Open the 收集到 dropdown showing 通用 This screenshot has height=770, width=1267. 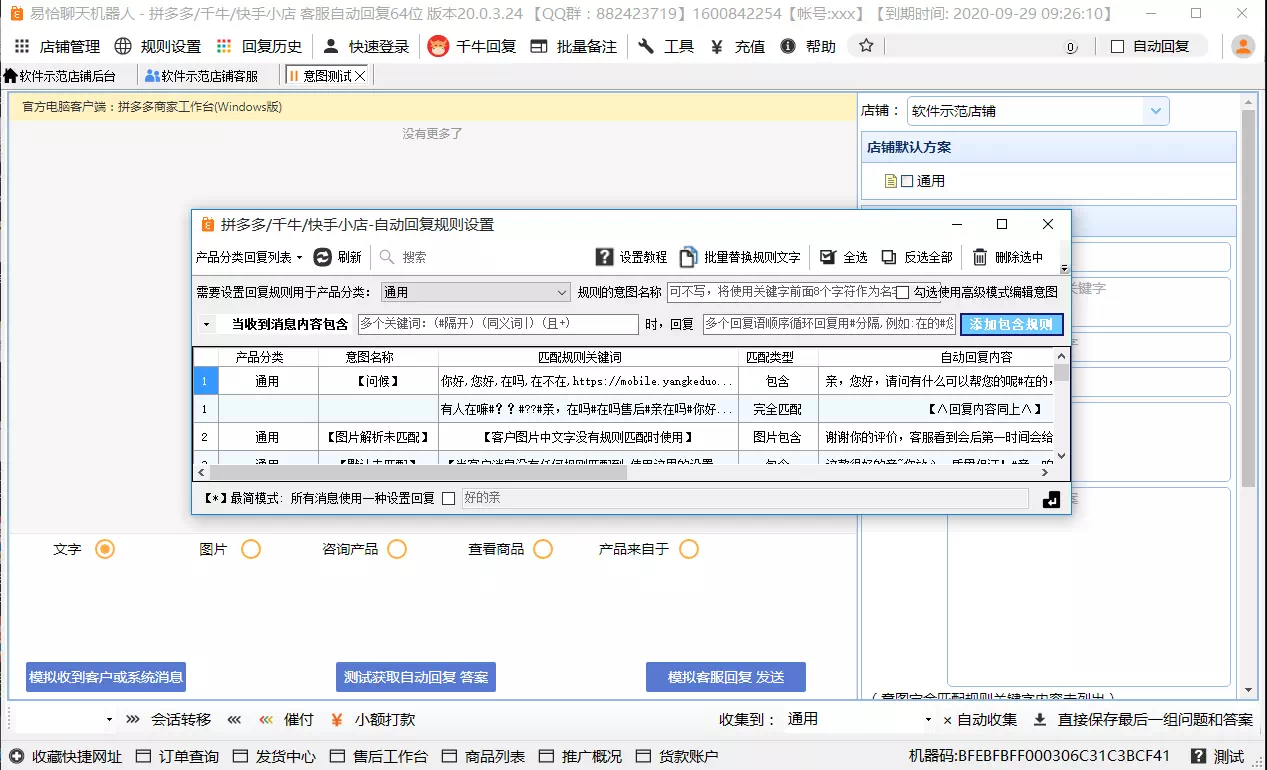860,719
